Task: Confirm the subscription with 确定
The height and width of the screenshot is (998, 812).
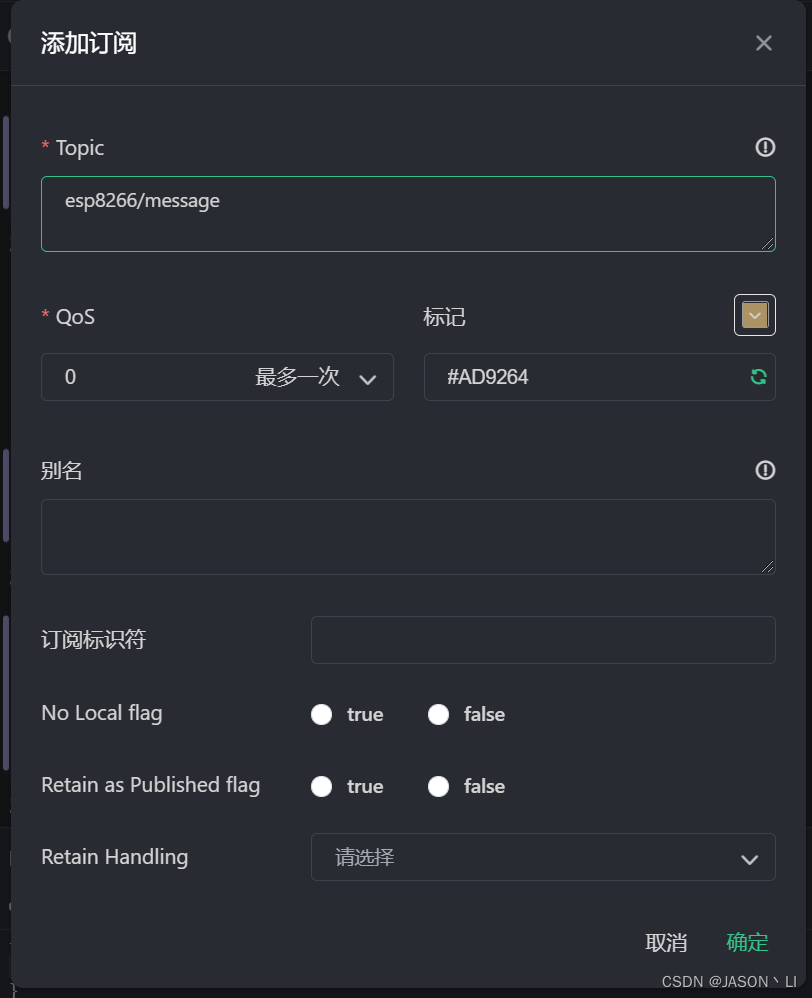Action: pos(747,942)
